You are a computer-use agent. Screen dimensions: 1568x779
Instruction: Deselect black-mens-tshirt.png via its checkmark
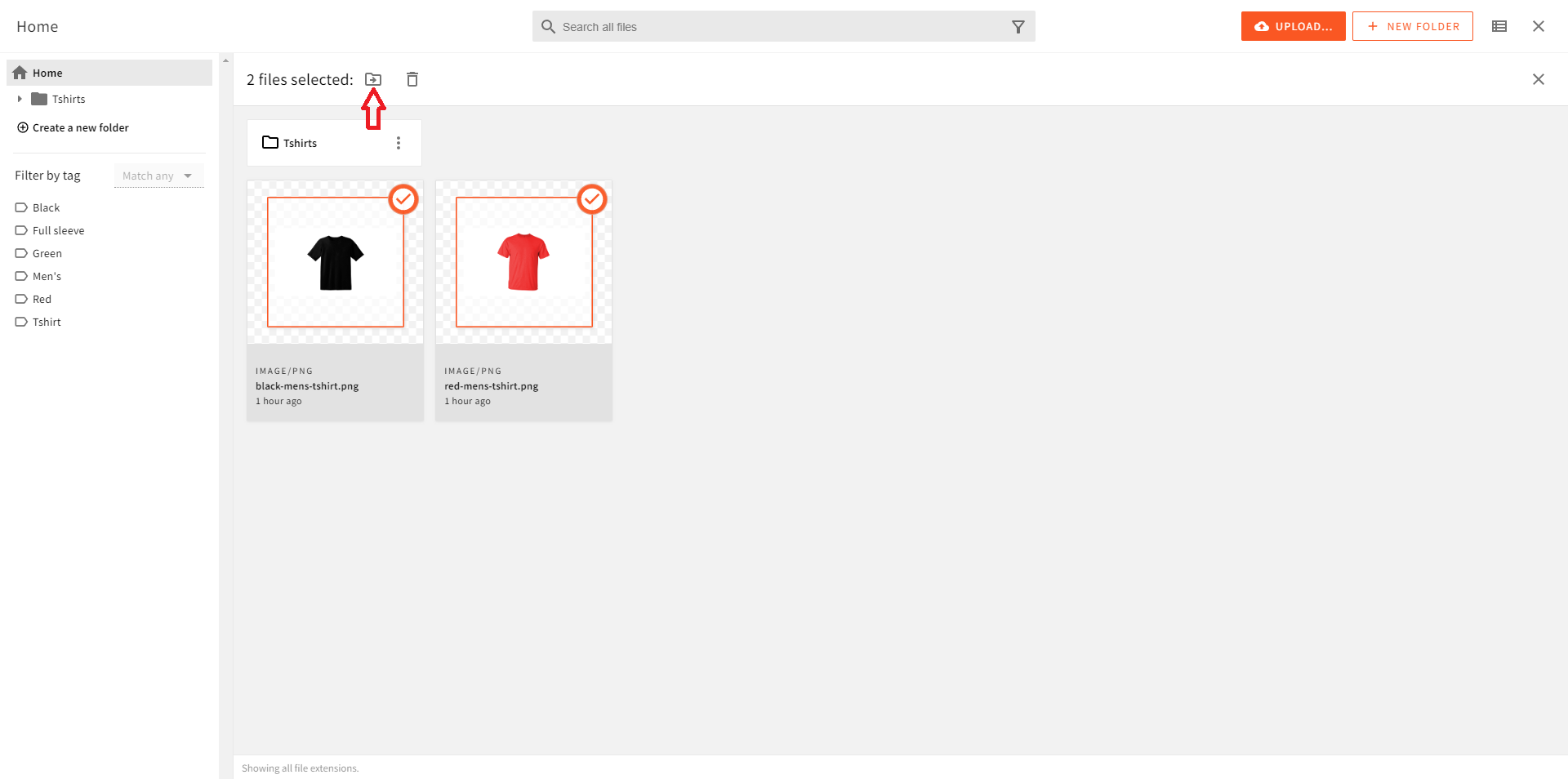coord(403,198)
